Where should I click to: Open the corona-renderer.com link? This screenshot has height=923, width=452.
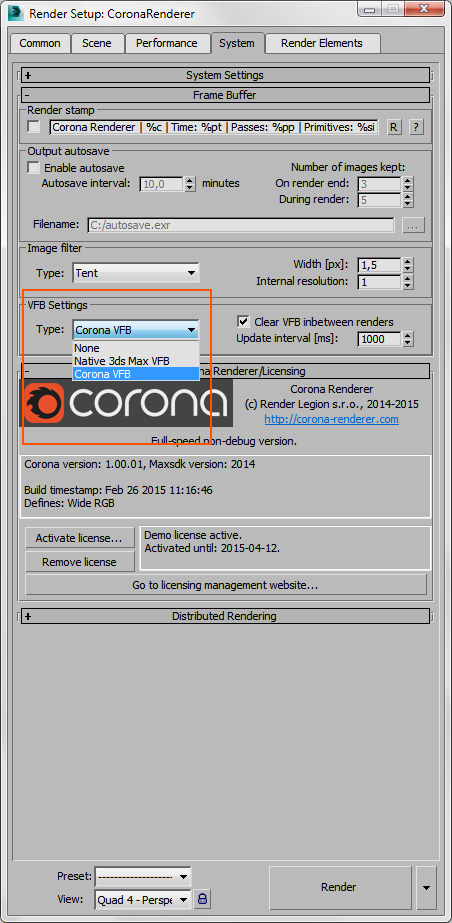tap(331, 419)
